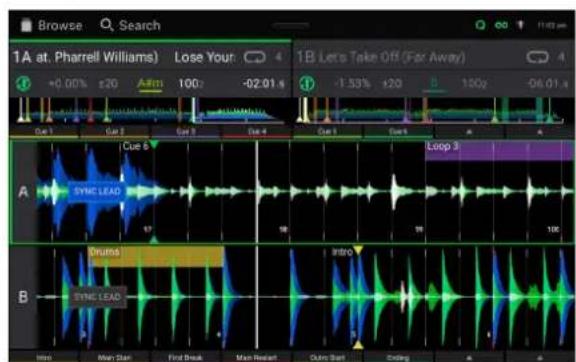Screen dimensions: 576x362
Task: Click deck 1A BPM value 100
Action: pos(190,84)
